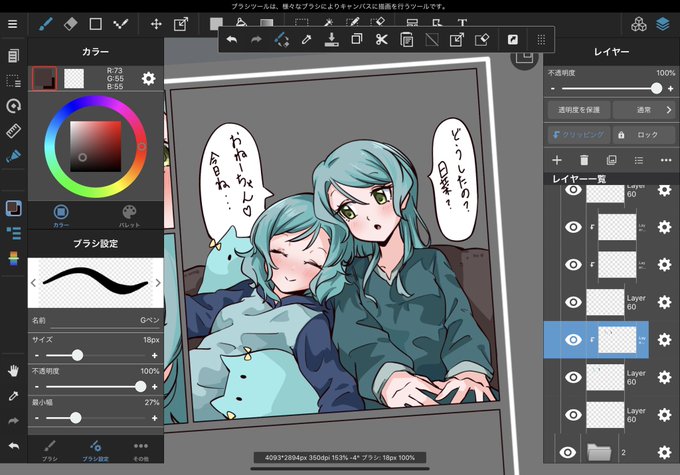Hide the selected highlighted layer
Image resolution: width=680 pixels, height=475 pixels.
point(573,340)
